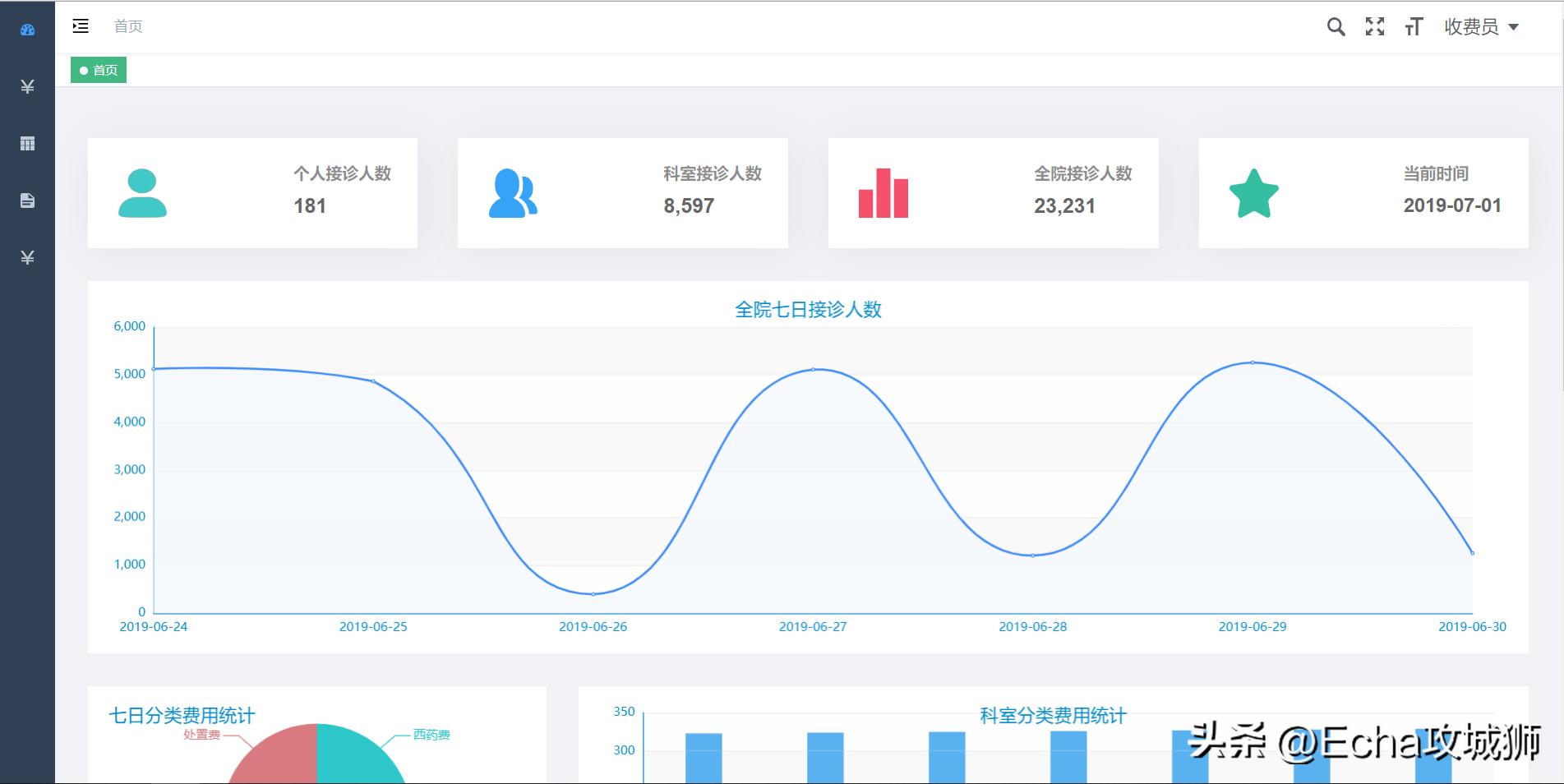Enter fullscreen via the expand arrows icon
Image resolution: width=1564 pixels, height=784 pixels.
pyautogui.click(x=1374, y=26)
